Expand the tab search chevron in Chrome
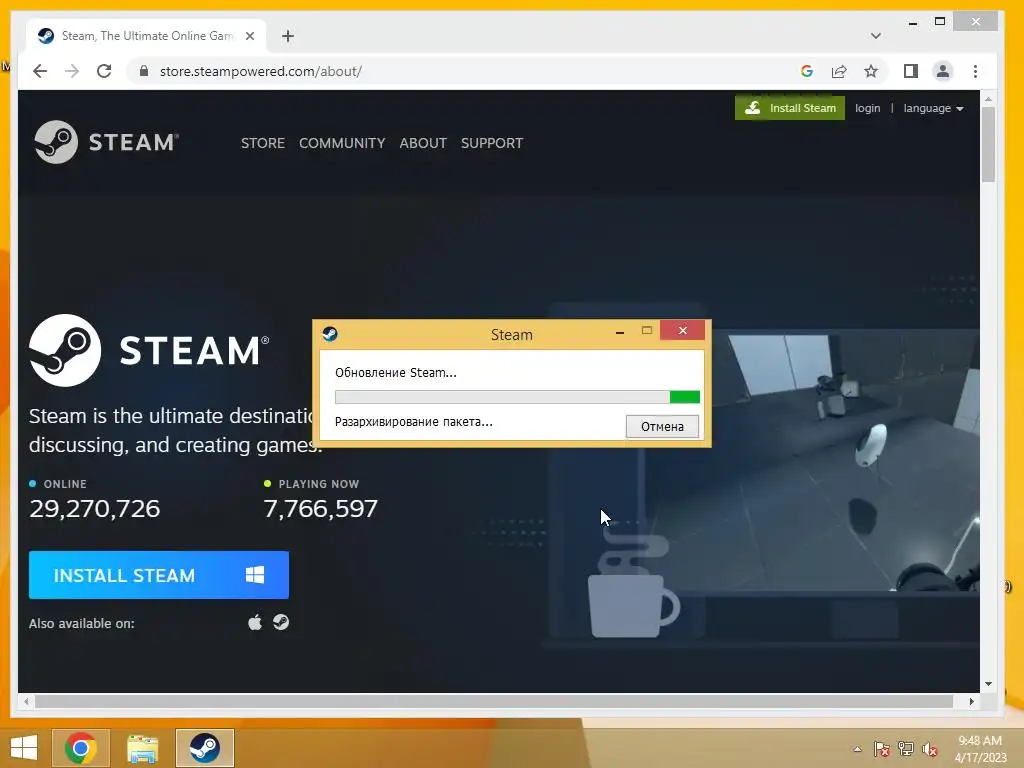 (876, 36)
